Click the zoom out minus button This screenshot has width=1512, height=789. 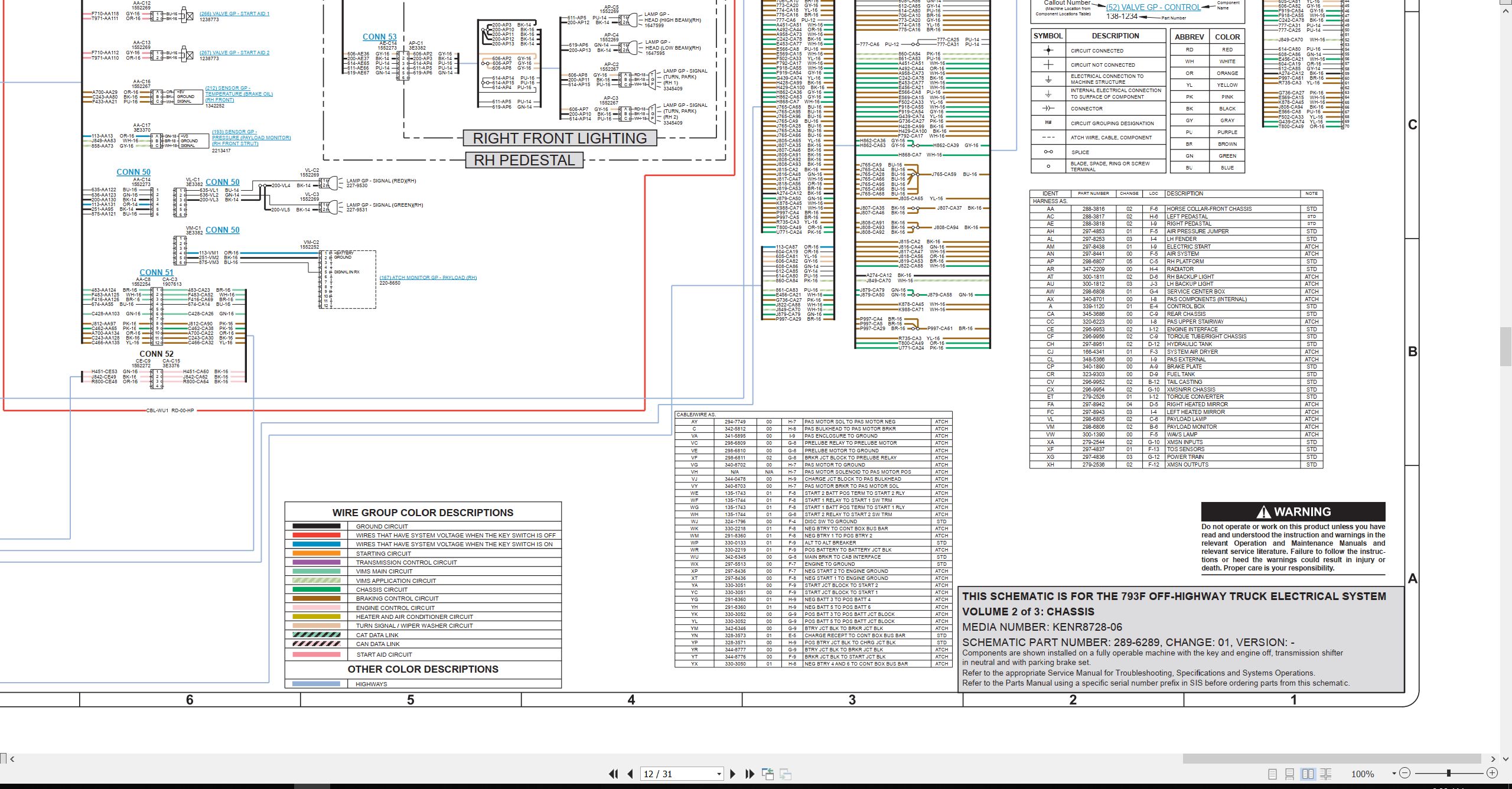click(x=1405, y=773)
